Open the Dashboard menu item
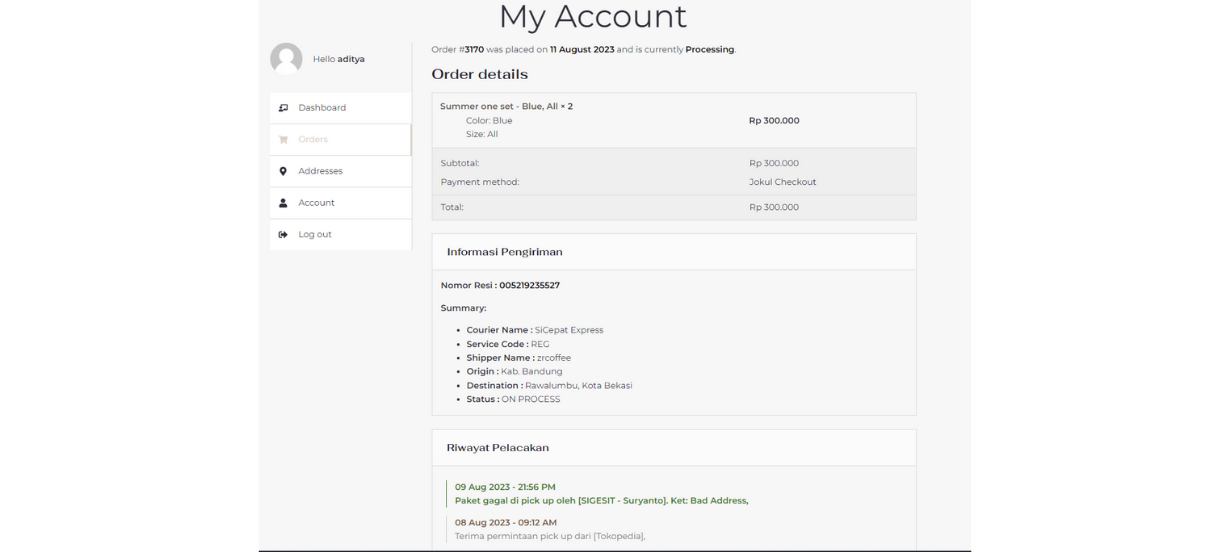 322,108
